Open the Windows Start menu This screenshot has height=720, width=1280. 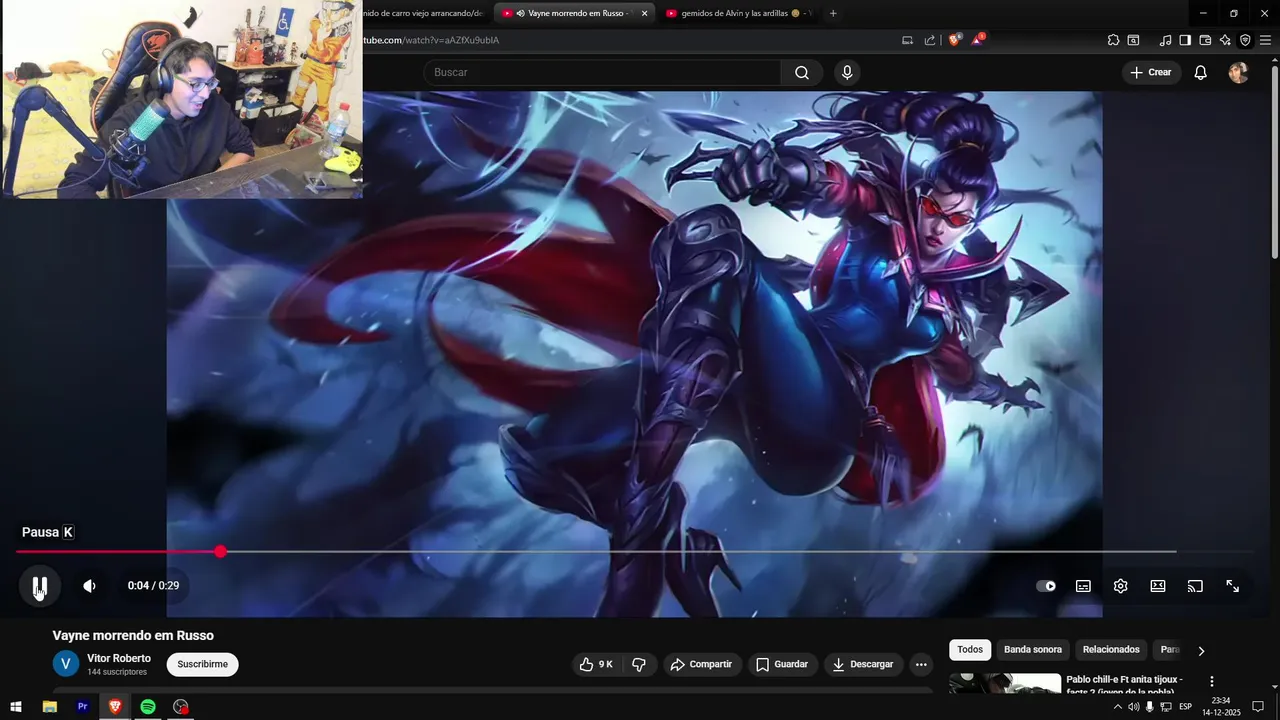point(16,707)
